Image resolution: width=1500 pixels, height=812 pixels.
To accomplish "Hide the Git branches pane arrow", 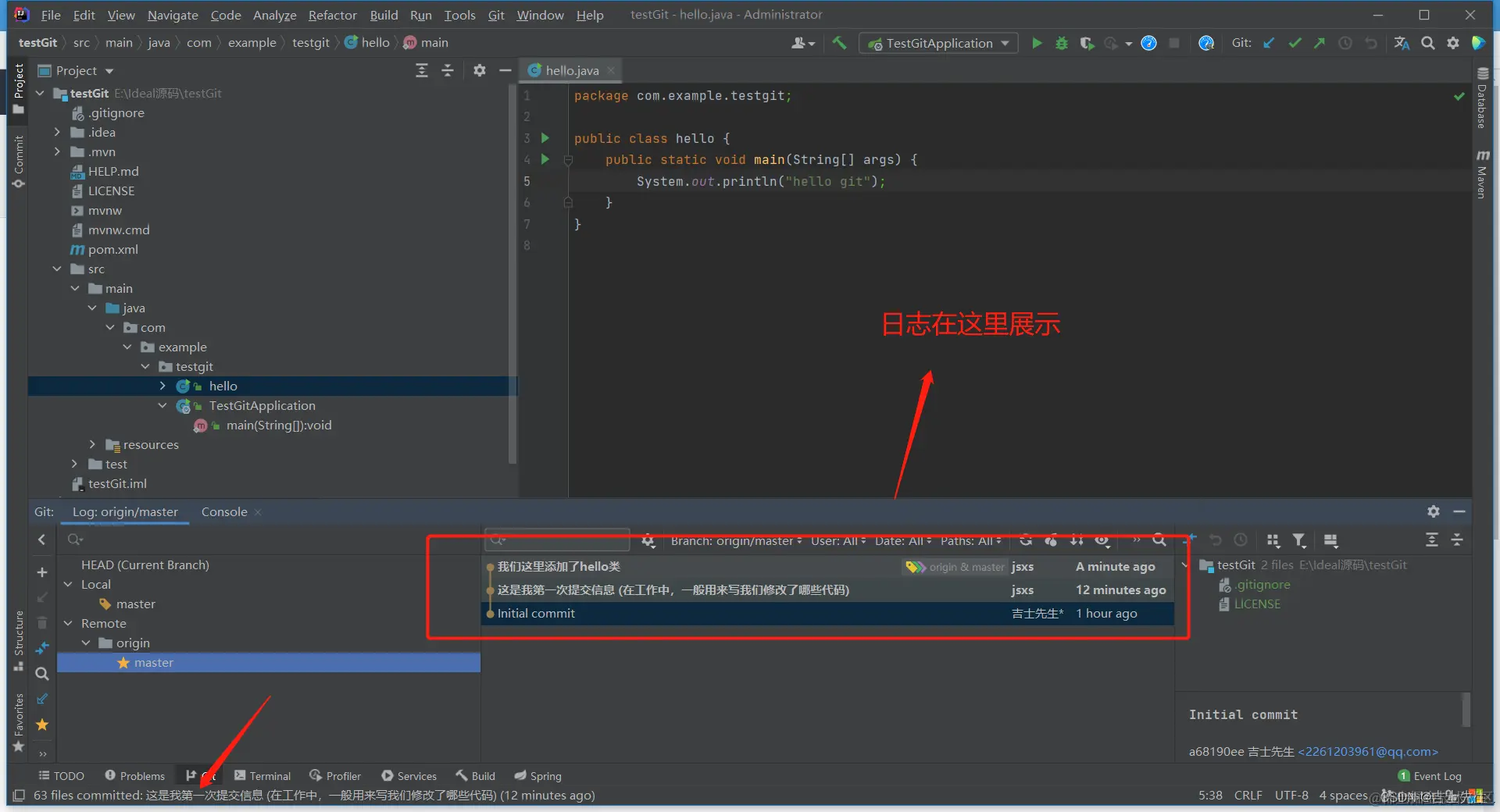I will tap(42, 540).
